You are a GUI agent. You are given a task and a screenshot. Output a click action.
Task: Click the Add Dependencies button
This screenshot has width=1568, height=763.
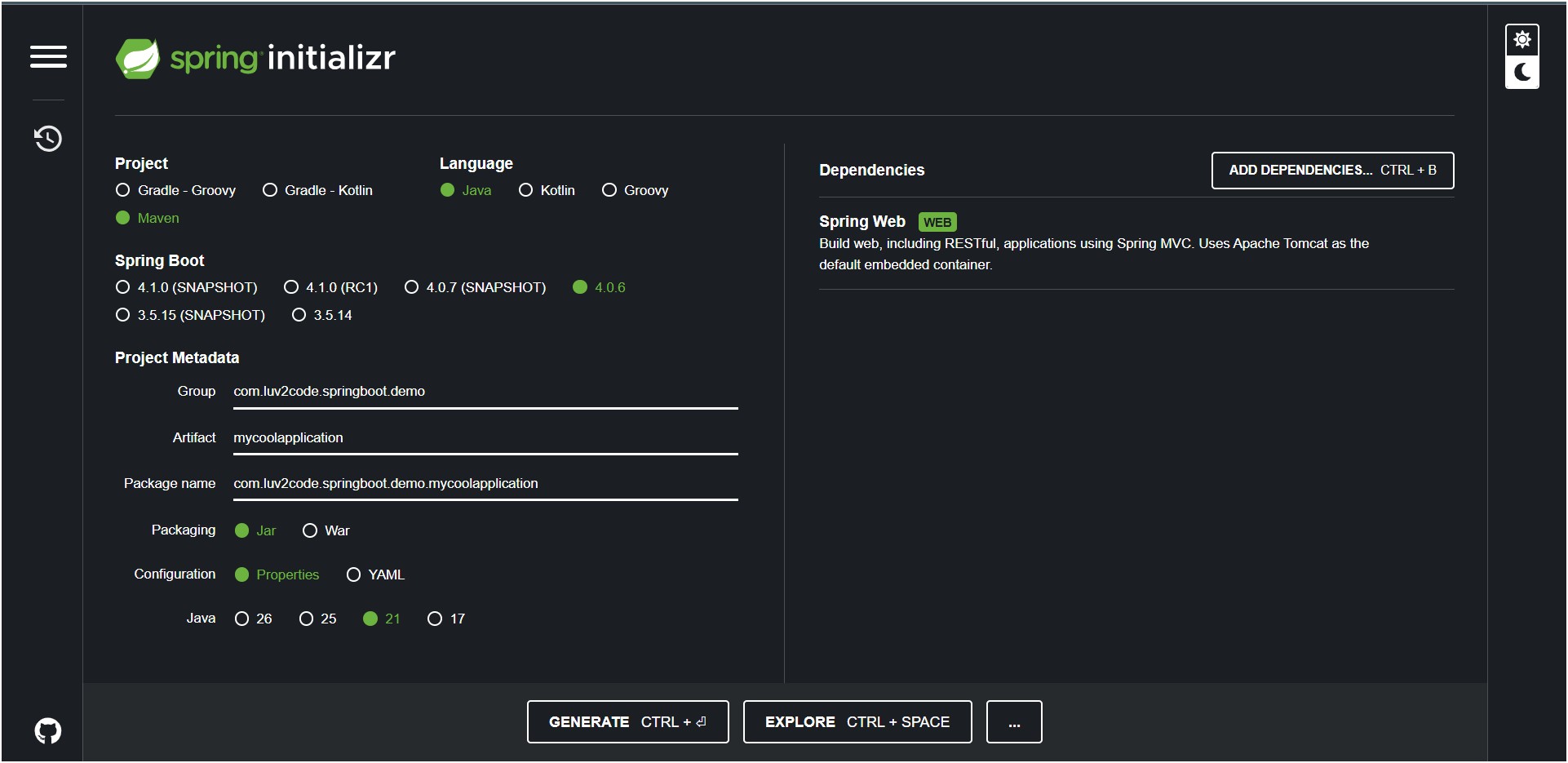point(1332,171)
